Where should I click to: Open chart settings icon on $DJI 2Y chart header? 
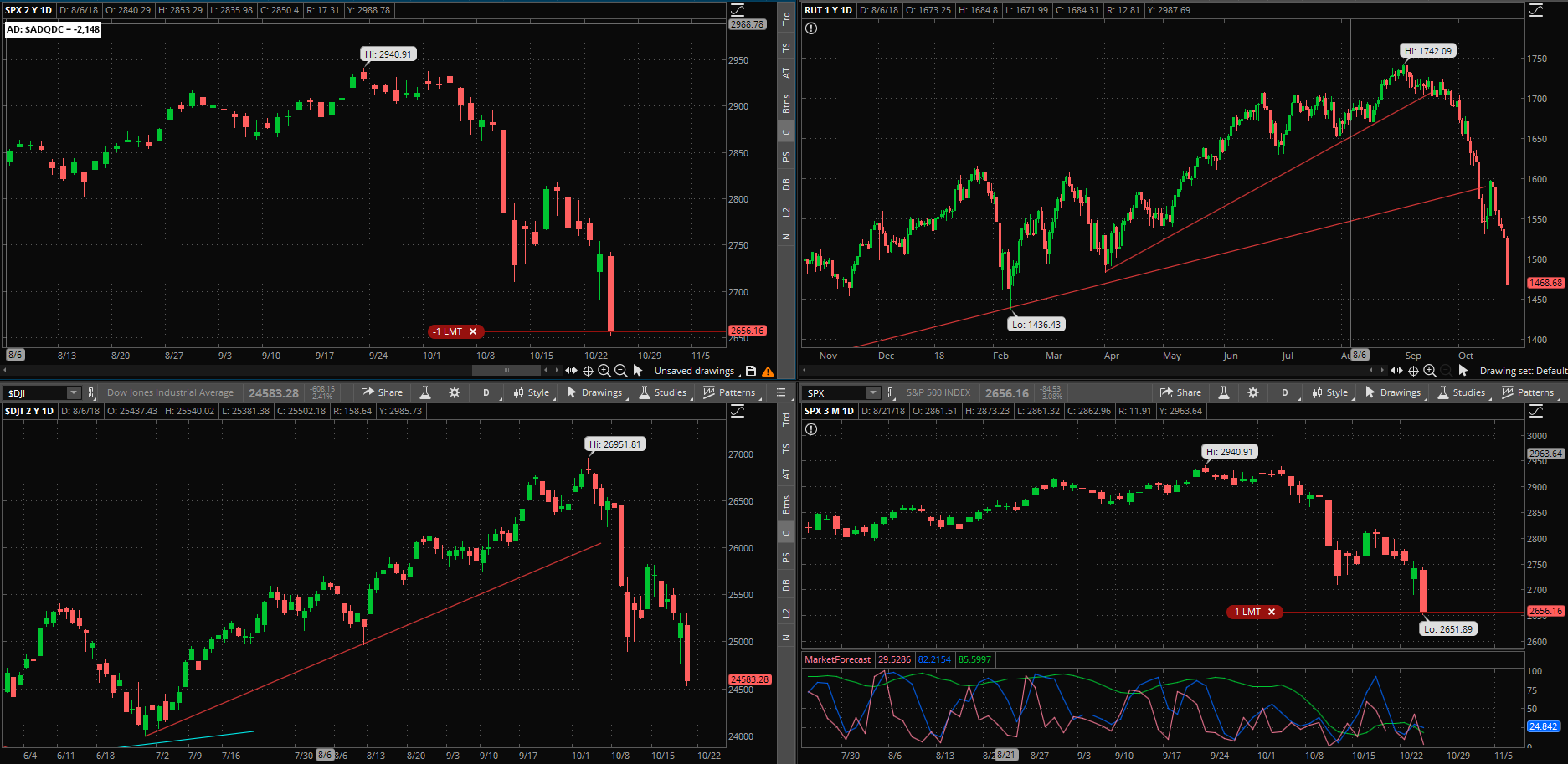(x=738, y=411)
